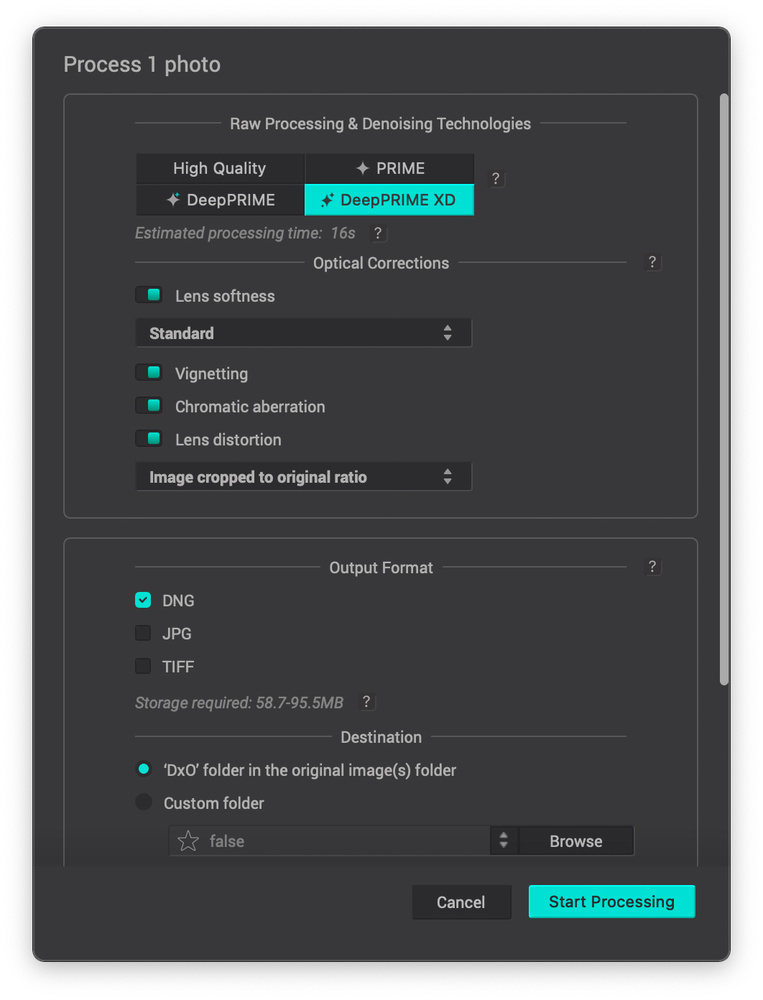Click help icon beside storage required

coord(366,702)
